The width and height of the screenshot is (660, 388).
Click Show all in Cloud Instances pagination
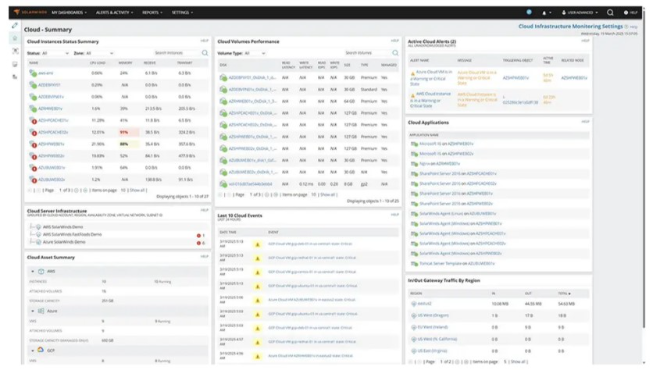[x=137, y=191]
